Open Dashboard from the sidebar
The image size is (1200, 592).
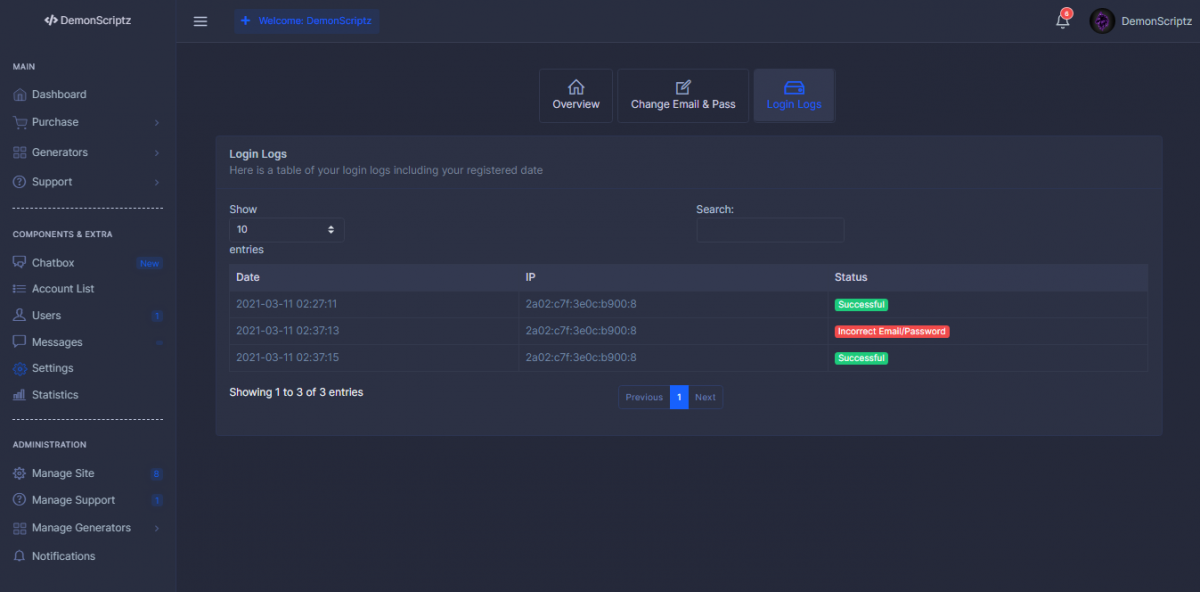[x=59, y=95]
